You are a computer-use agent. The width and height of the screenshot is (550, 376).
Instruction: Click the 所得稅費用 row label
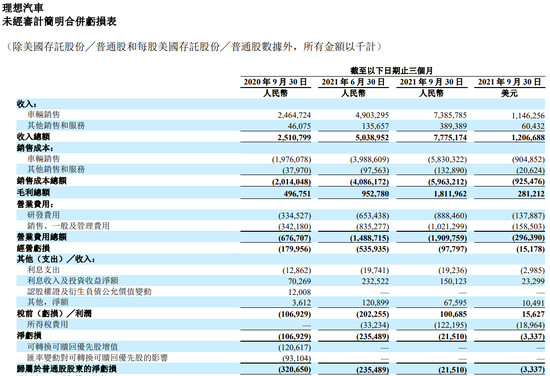48,324
